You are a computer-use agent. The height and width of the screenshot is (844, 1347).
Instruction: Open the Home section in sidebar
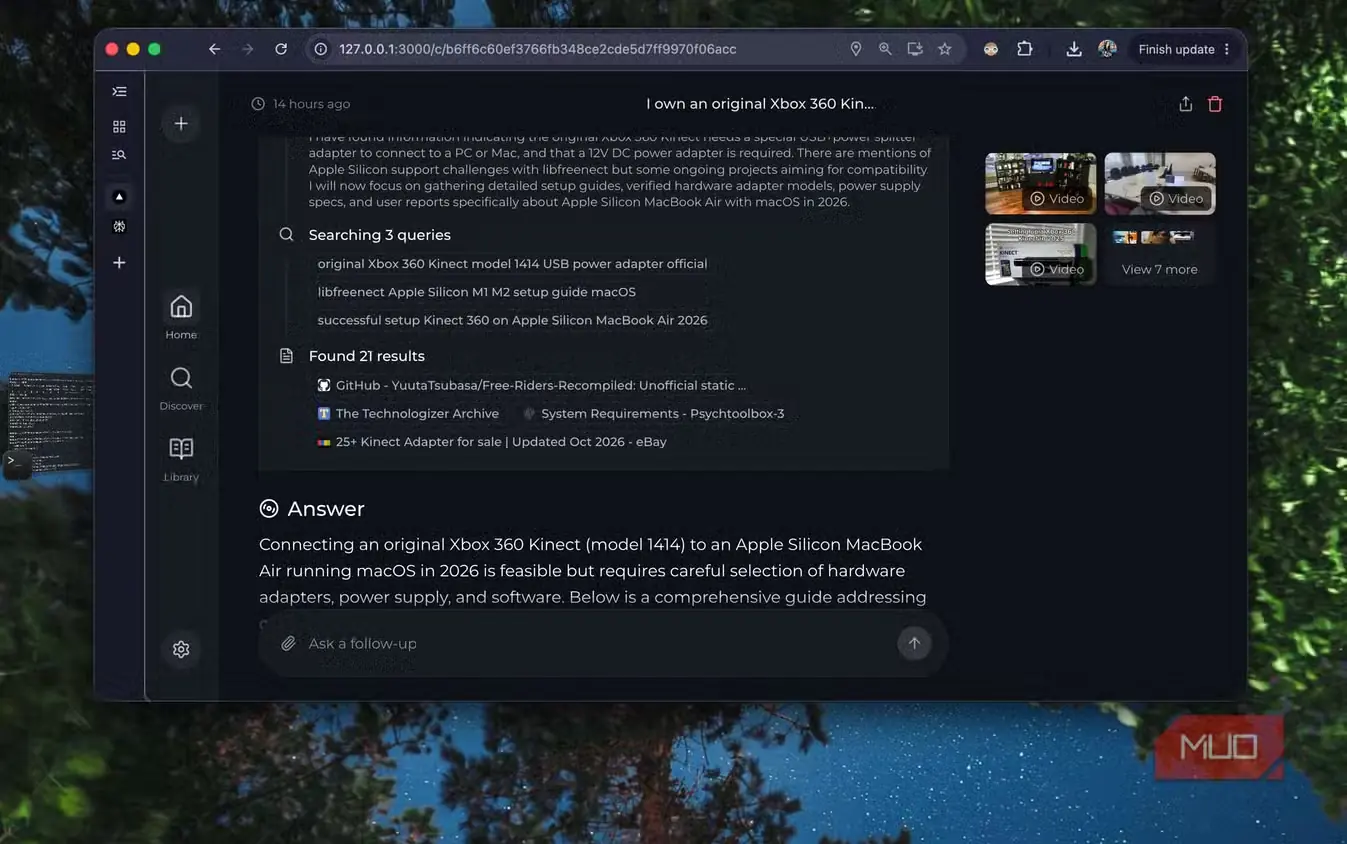coord(181,316)
